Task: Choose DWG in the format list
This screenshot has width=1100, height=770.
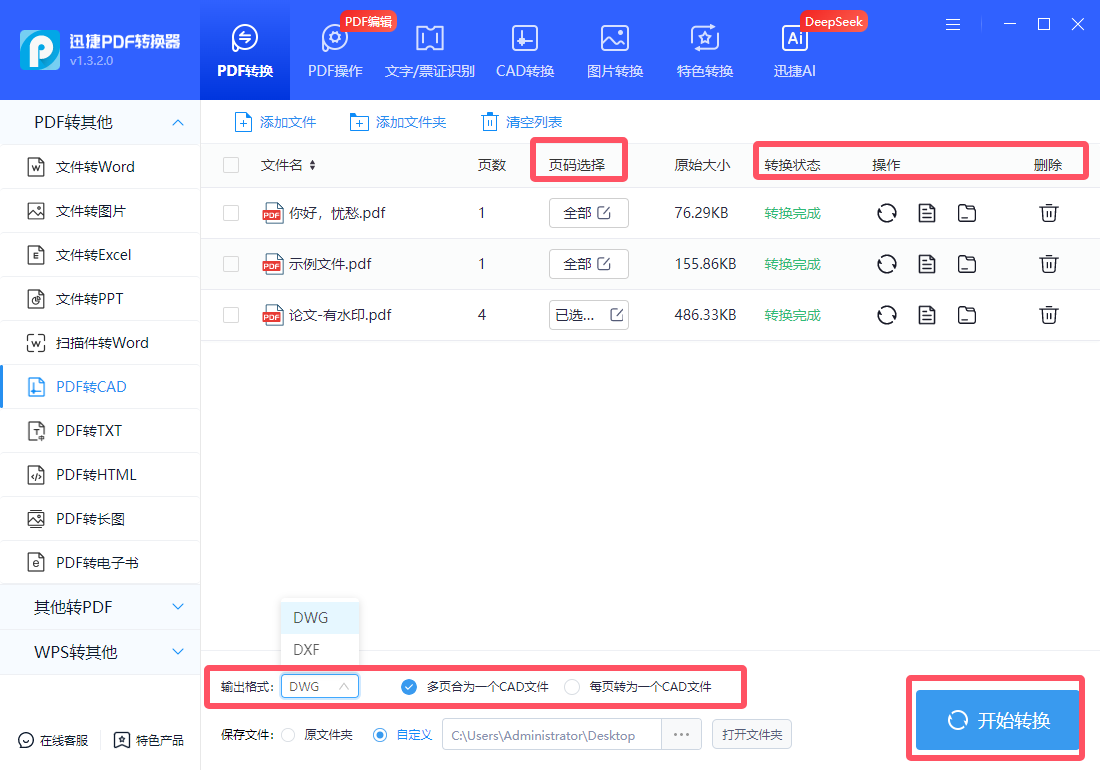Action: (x=320, y=618)
